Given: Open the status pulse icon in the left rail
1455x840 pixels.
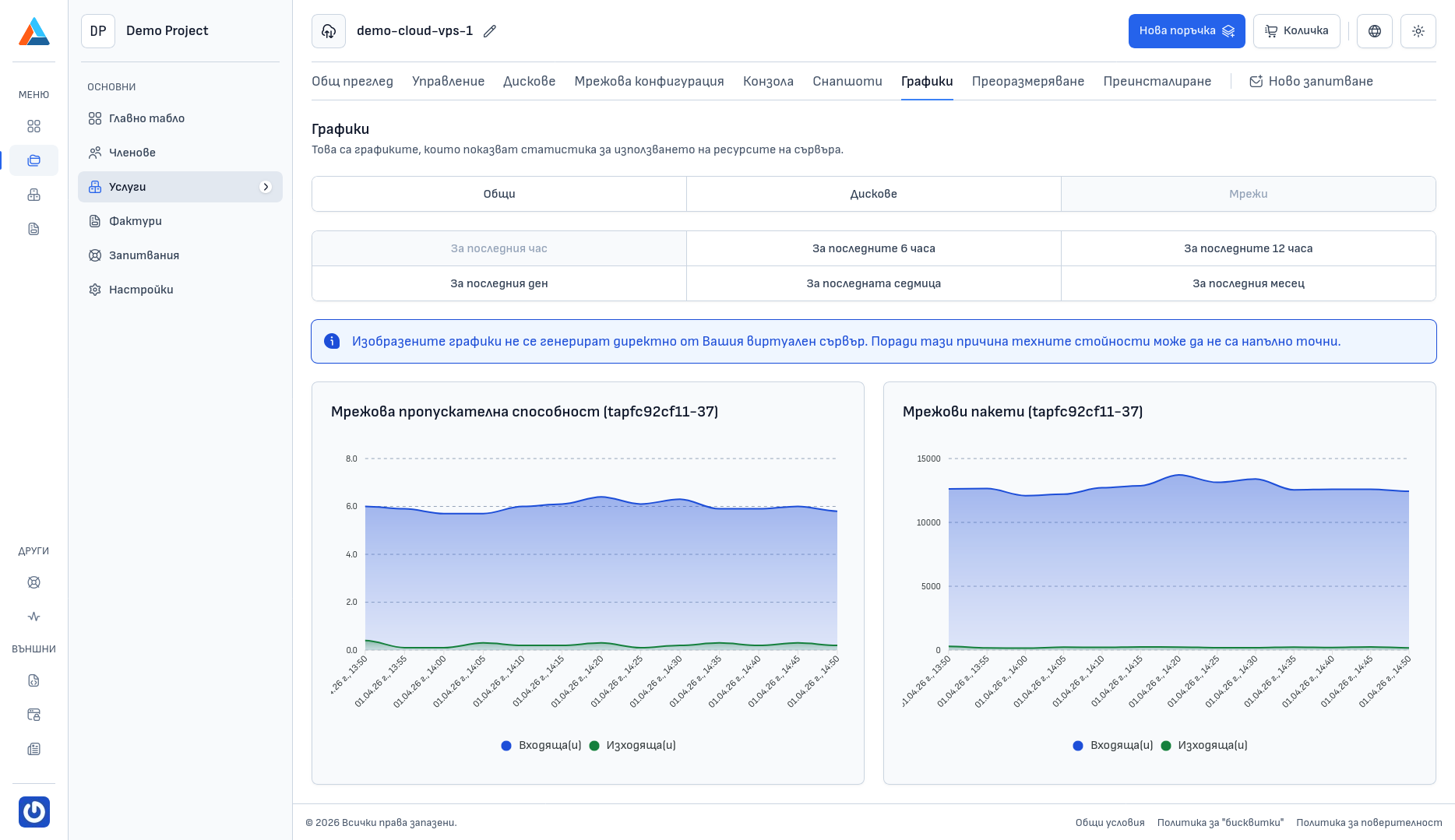Looking at the screenshot, I should pyautogui.click(x=33, y=617).
